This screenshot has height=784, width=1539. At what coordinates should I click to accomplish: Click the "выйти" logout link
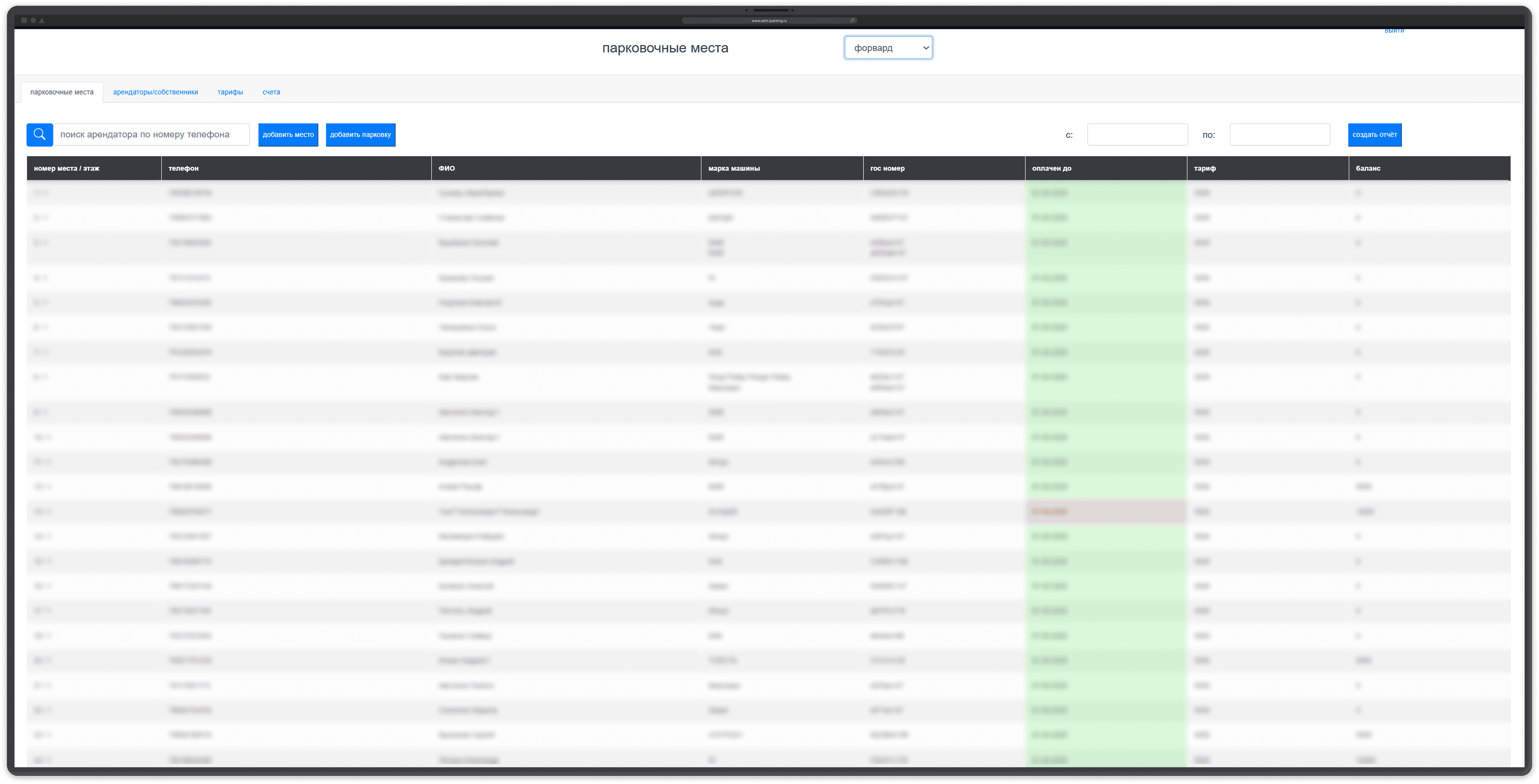pos(1394,31)
